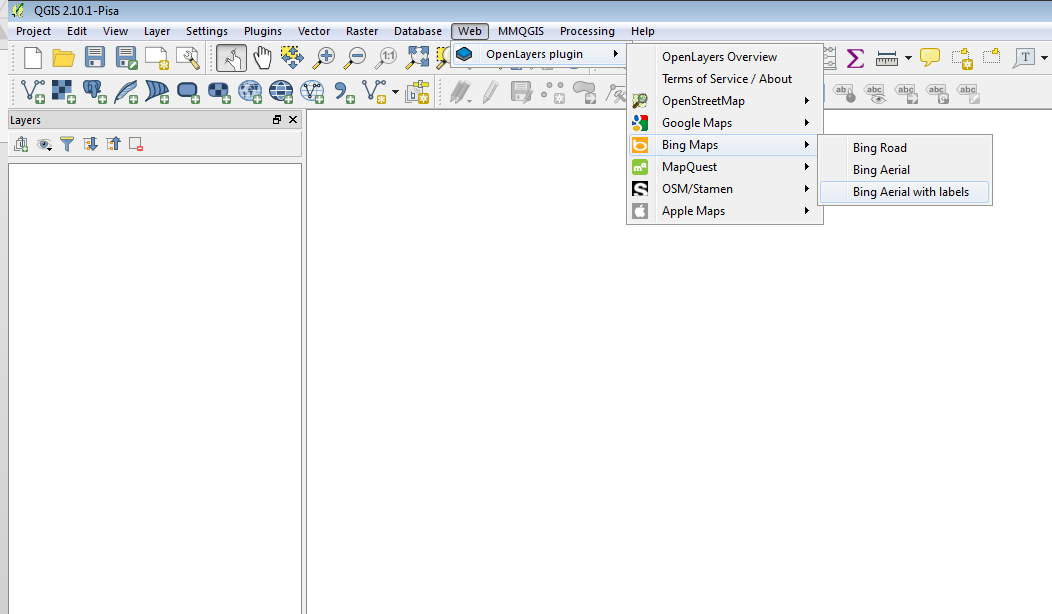Viewport: 1052px width, 614px height.
Task: Select the Pan Map hand tool
Action: (x=262, y=58)
